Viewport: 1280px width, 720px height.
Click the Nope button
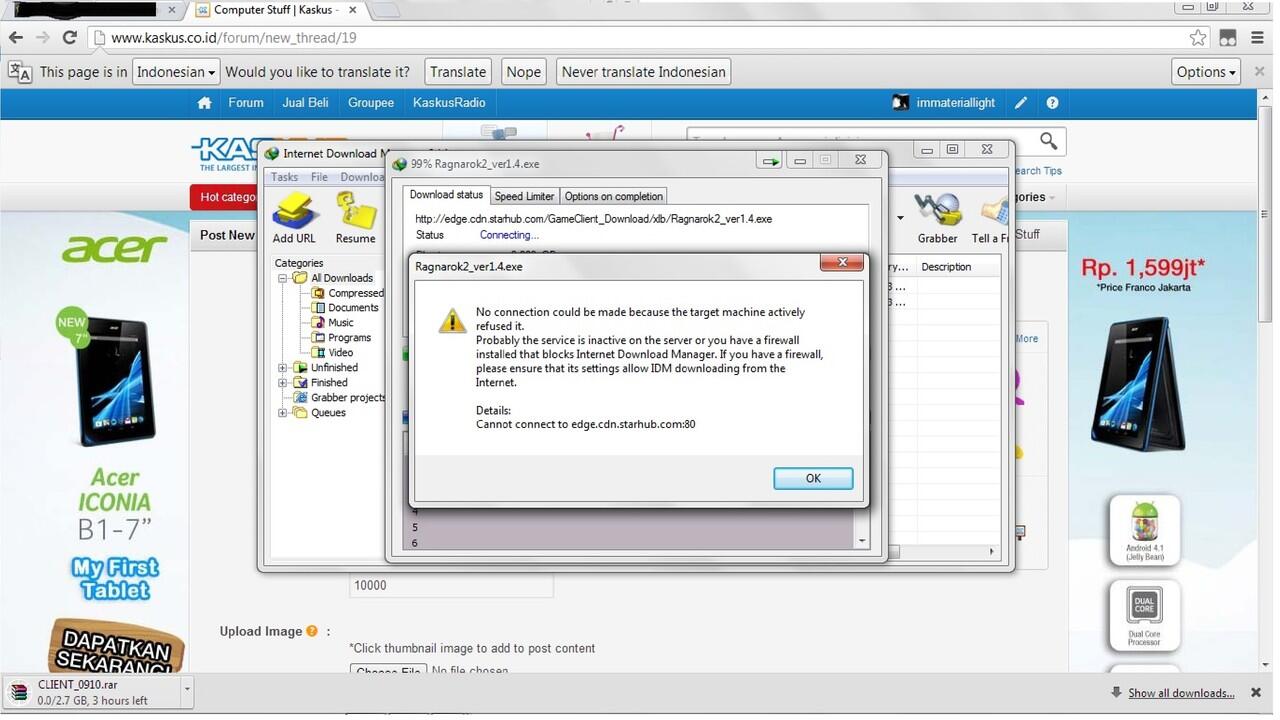(523, 72)
